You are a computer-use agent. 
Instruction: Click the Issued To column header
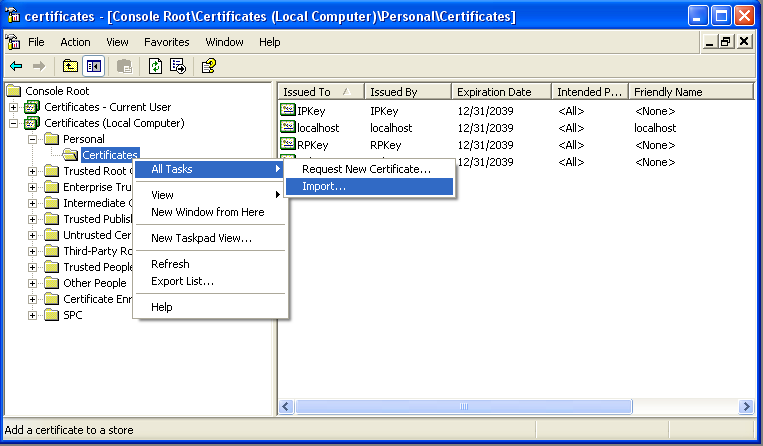pos(318,92)
